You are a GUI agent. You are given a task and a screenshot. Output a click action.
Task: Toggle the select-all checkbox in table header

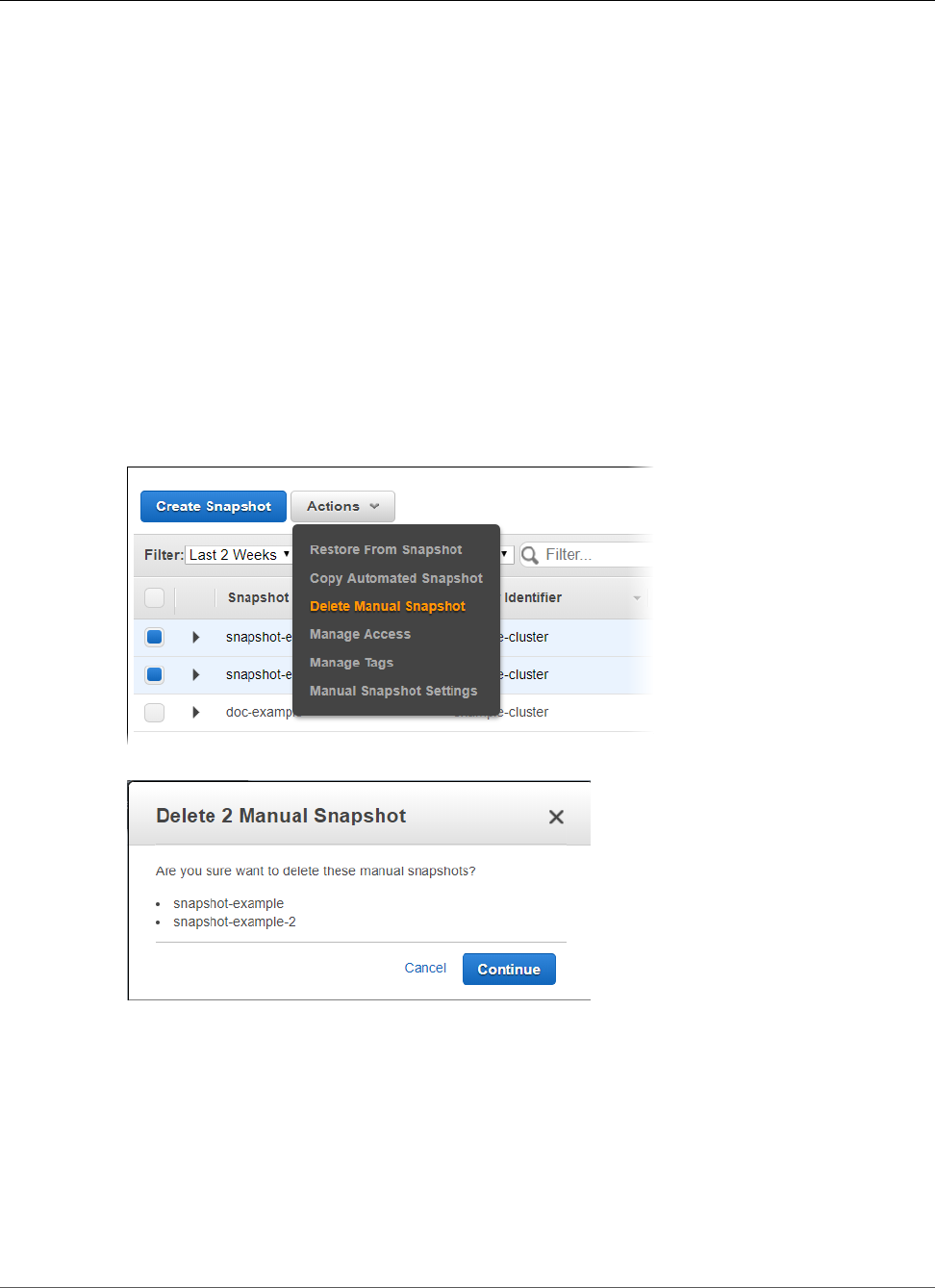[x=154, y=597]
